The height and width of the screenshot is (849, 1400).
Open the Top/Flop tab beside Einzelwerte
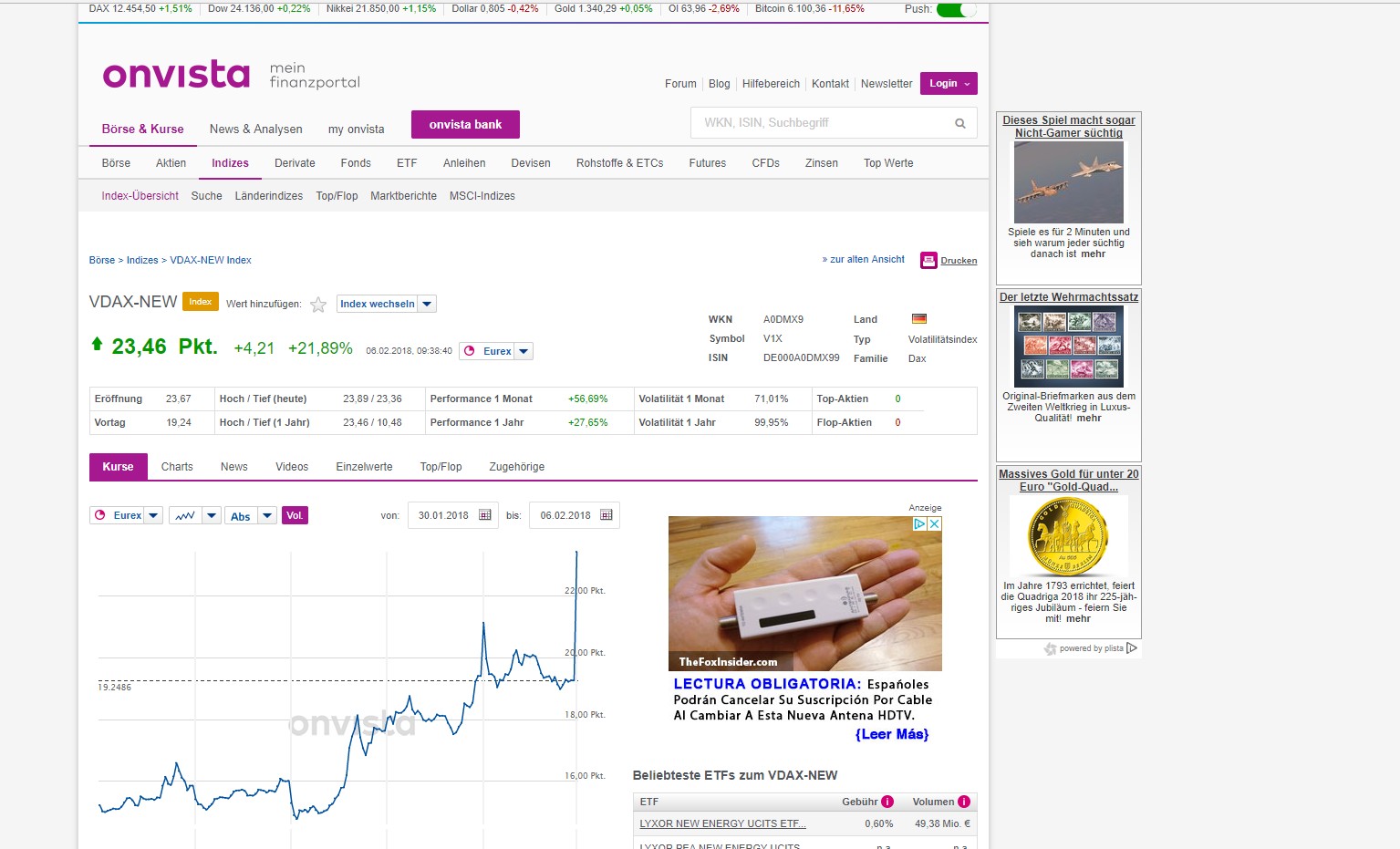coord(441,467)
